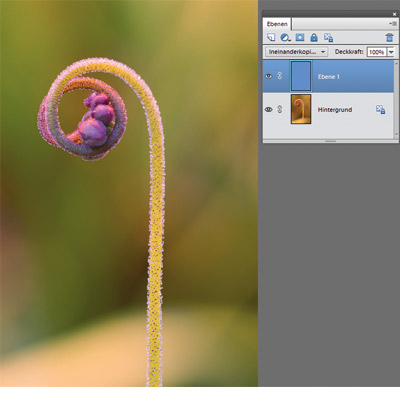This screenshot has width=400, height=400.
Task: Click the Hintergrund layer photo thumbnail
Action: point(301,109)
